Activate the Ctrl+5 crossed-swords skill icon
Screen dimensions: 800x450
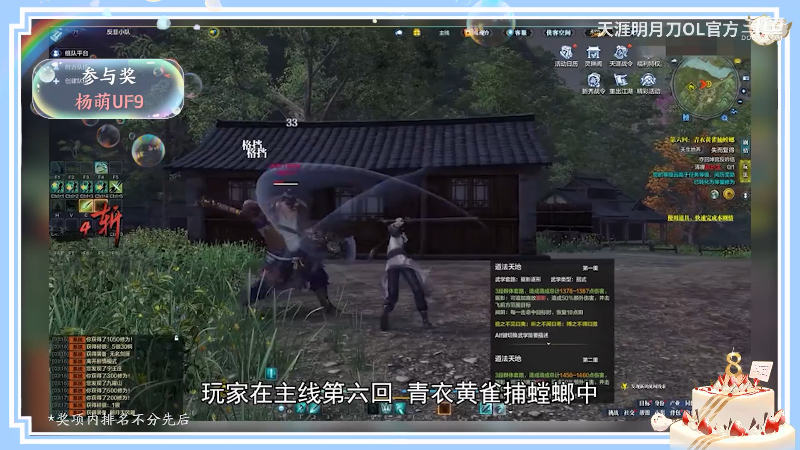(x=116, y=187)
